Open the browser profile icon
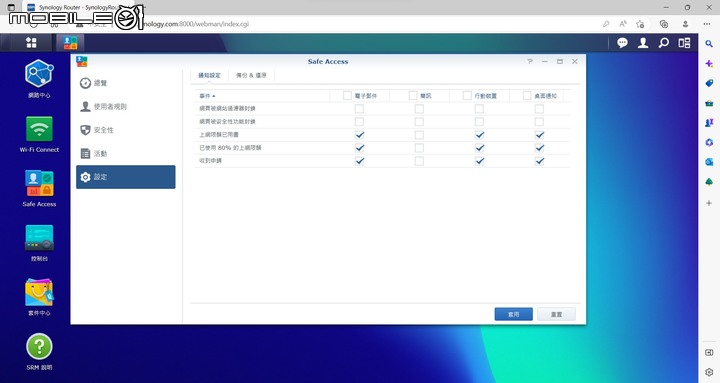720x383 pixels. [x=685, y=24]
